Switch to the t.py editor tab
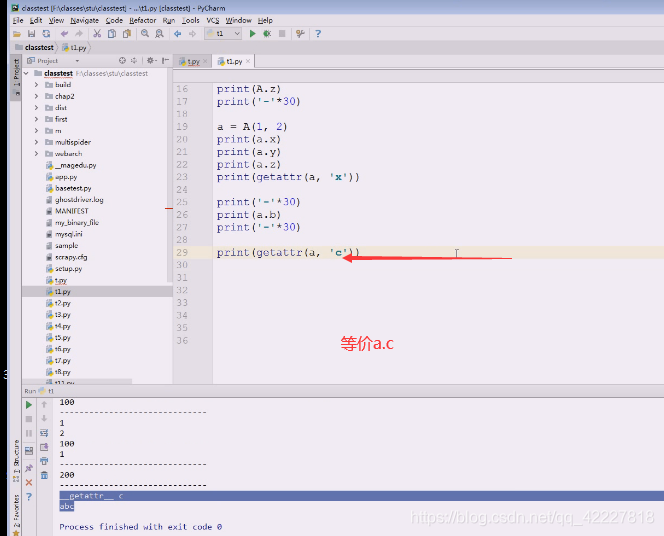Screen dimensions: 664x536 click(x=193, y=61)
